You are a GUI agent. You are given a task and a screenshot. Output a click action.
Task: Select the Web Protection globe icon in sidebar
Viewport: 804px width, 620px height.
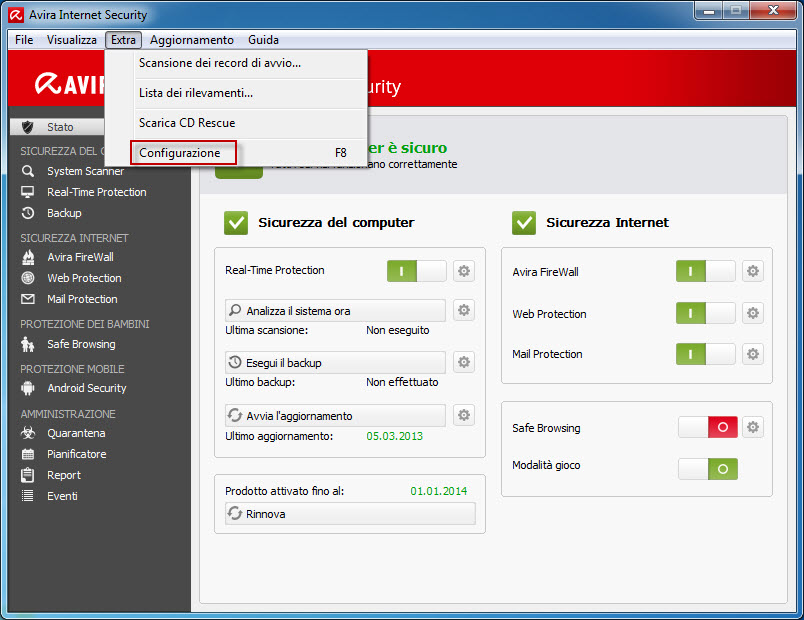coord(28,278)
